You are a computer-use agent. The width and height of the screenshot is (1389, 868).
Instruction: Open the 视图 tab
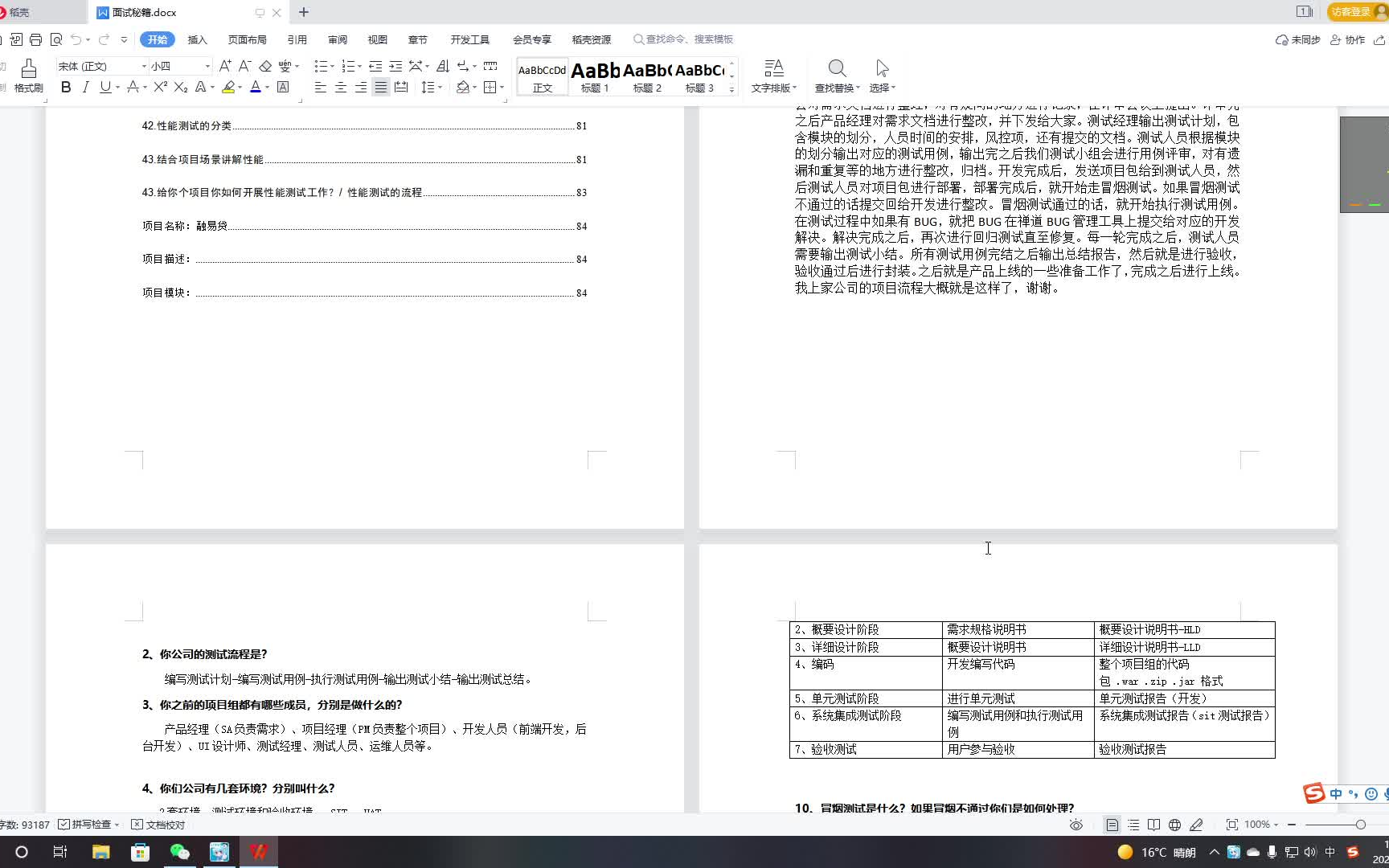(377, 39)
